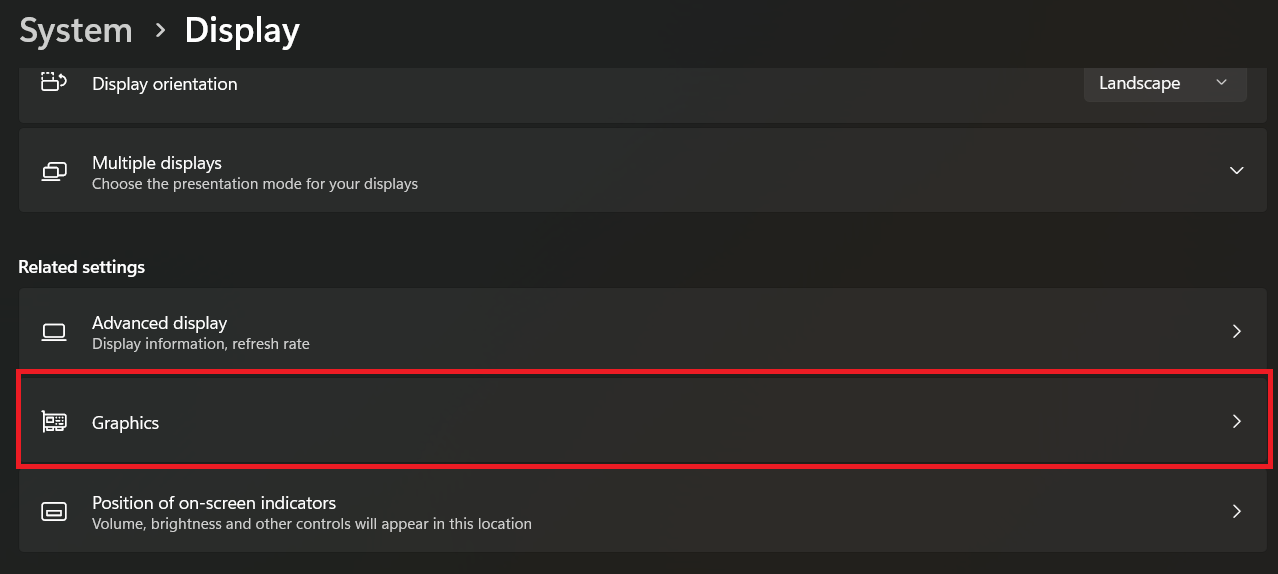Click the Display orientation icon

(53, 82)
